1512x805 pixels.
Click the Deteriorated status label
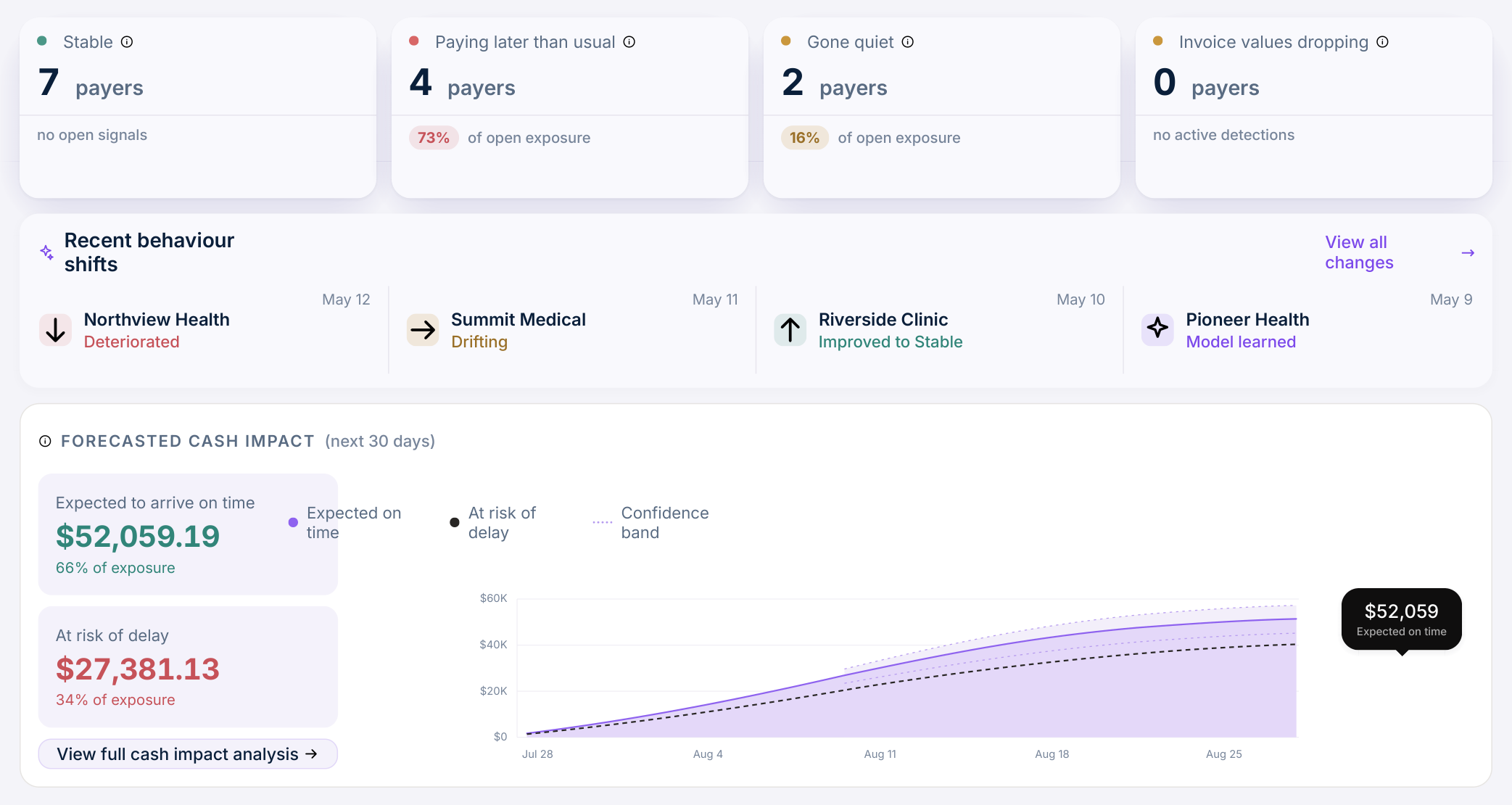[131, 342]
